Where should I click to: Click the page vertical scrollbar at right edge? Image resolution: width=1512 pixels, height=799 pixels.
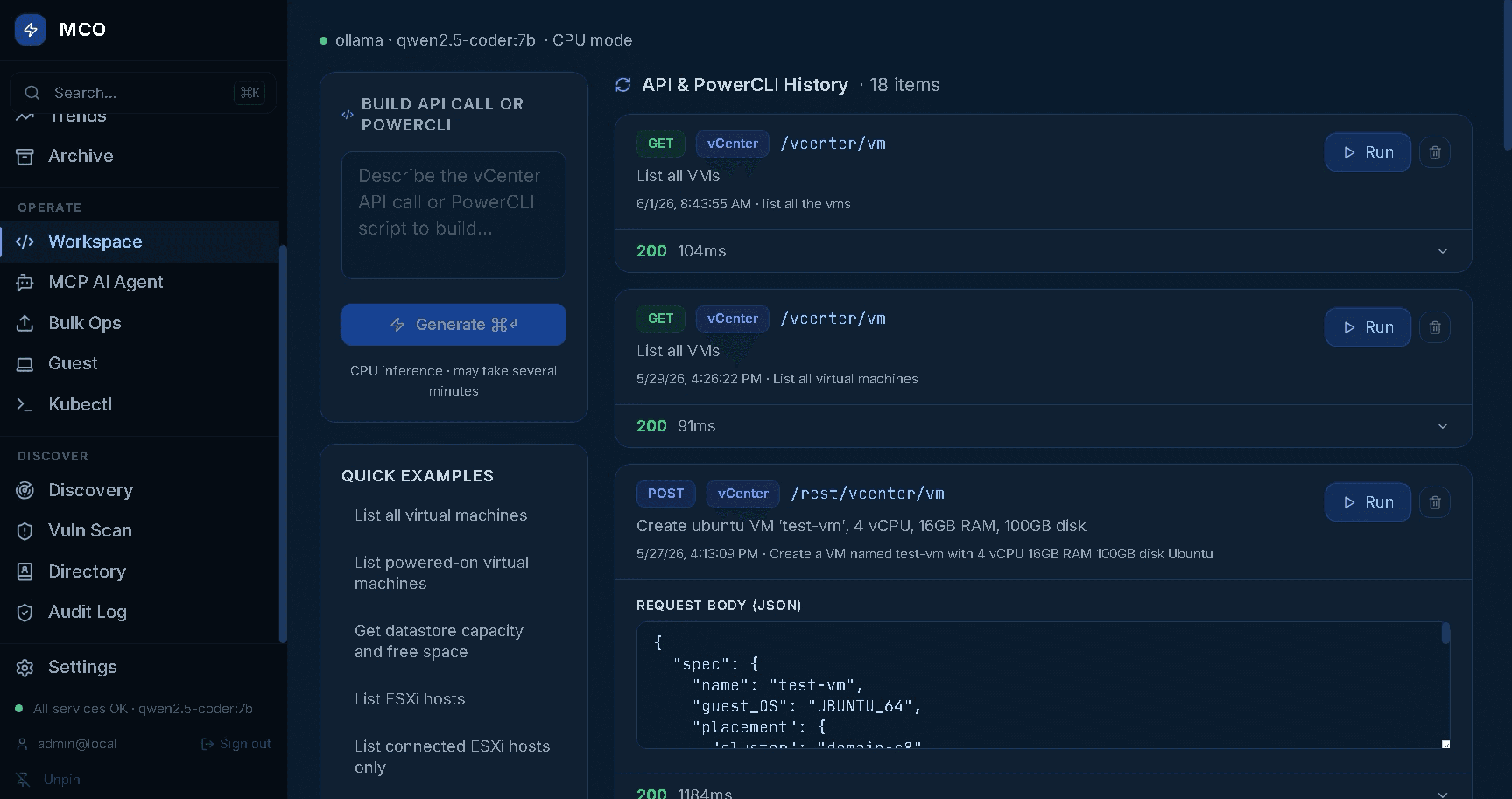[1508, 75]
